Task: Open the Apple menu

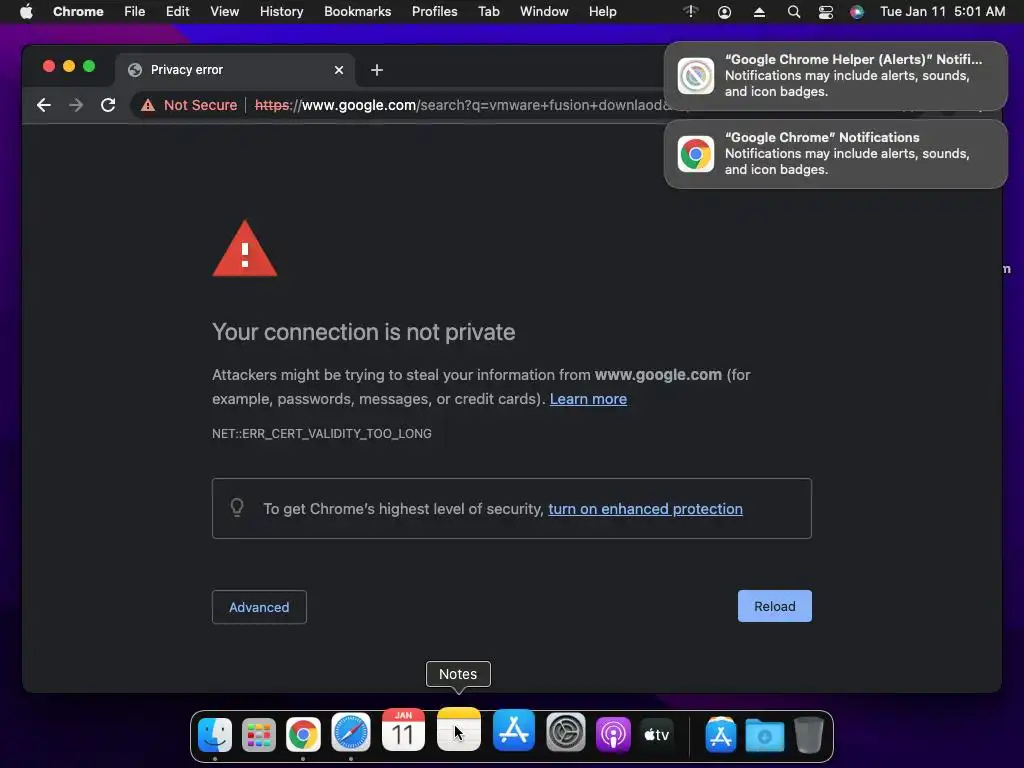Action: tap(26, 12)
